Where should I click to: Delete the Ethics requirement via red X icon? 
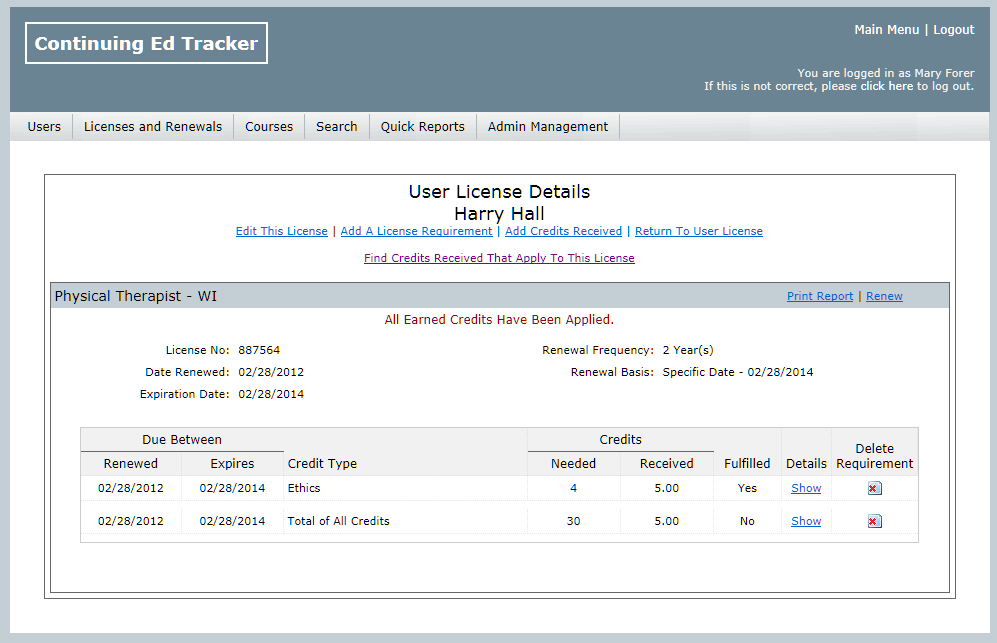874,489
